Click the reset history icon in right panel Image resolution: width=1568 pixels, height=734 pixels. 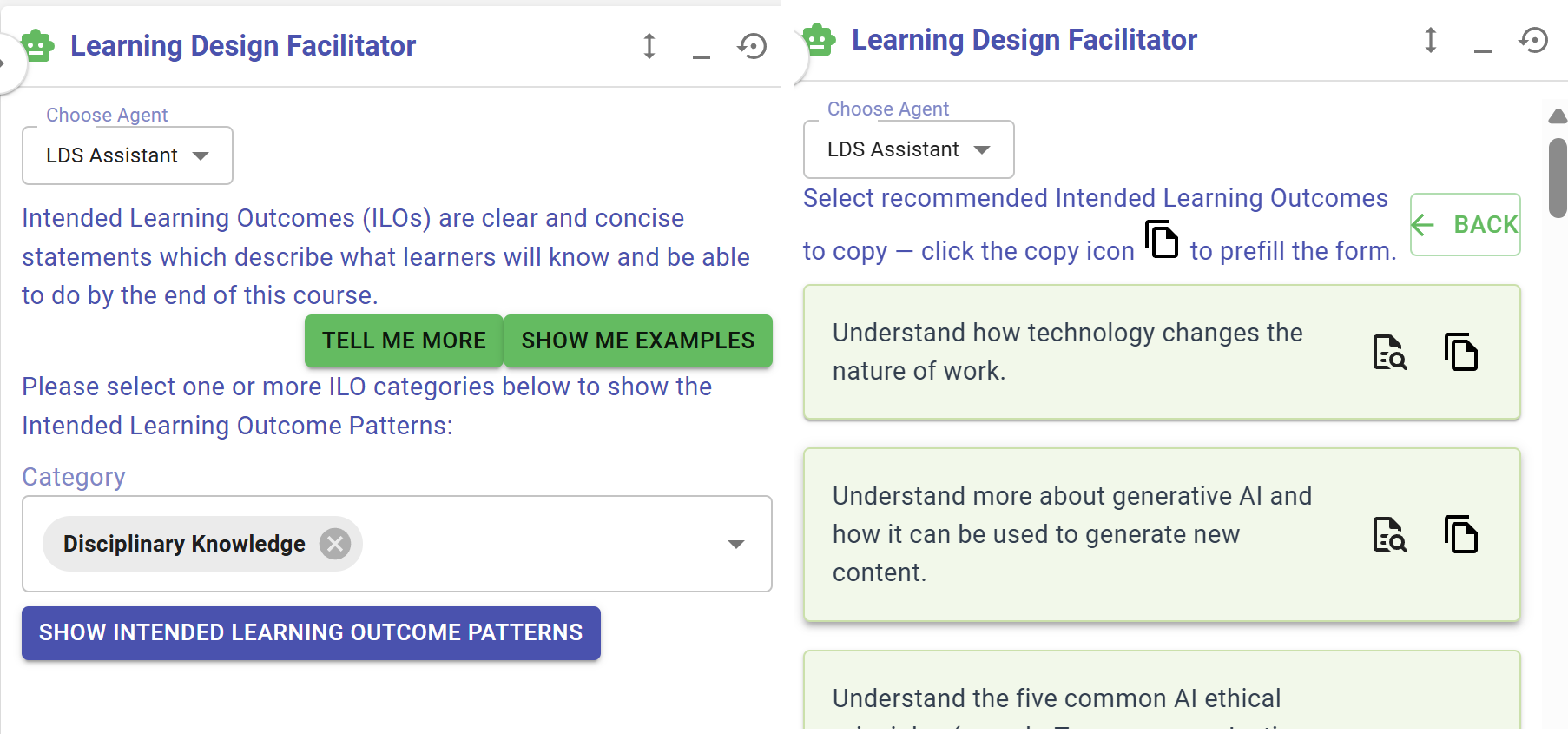(x=1533, y=40)
